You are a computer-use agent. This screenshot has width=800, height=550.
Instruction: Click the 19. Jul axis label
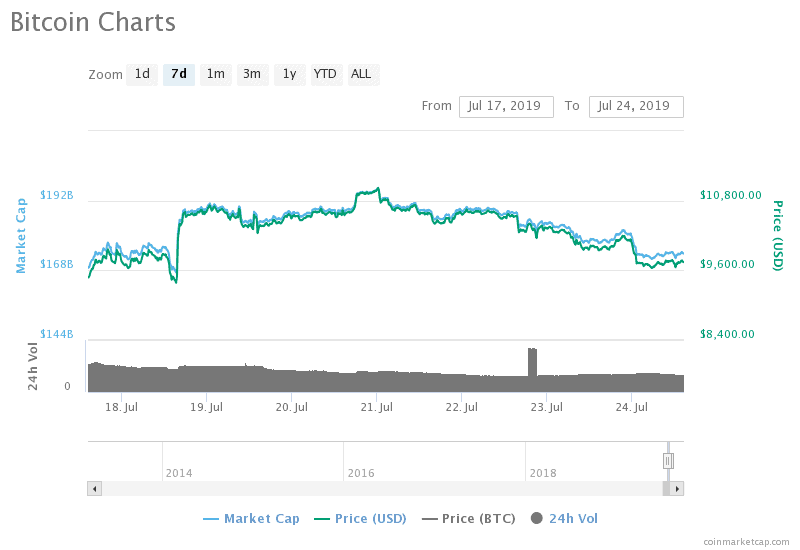point(207,407)
